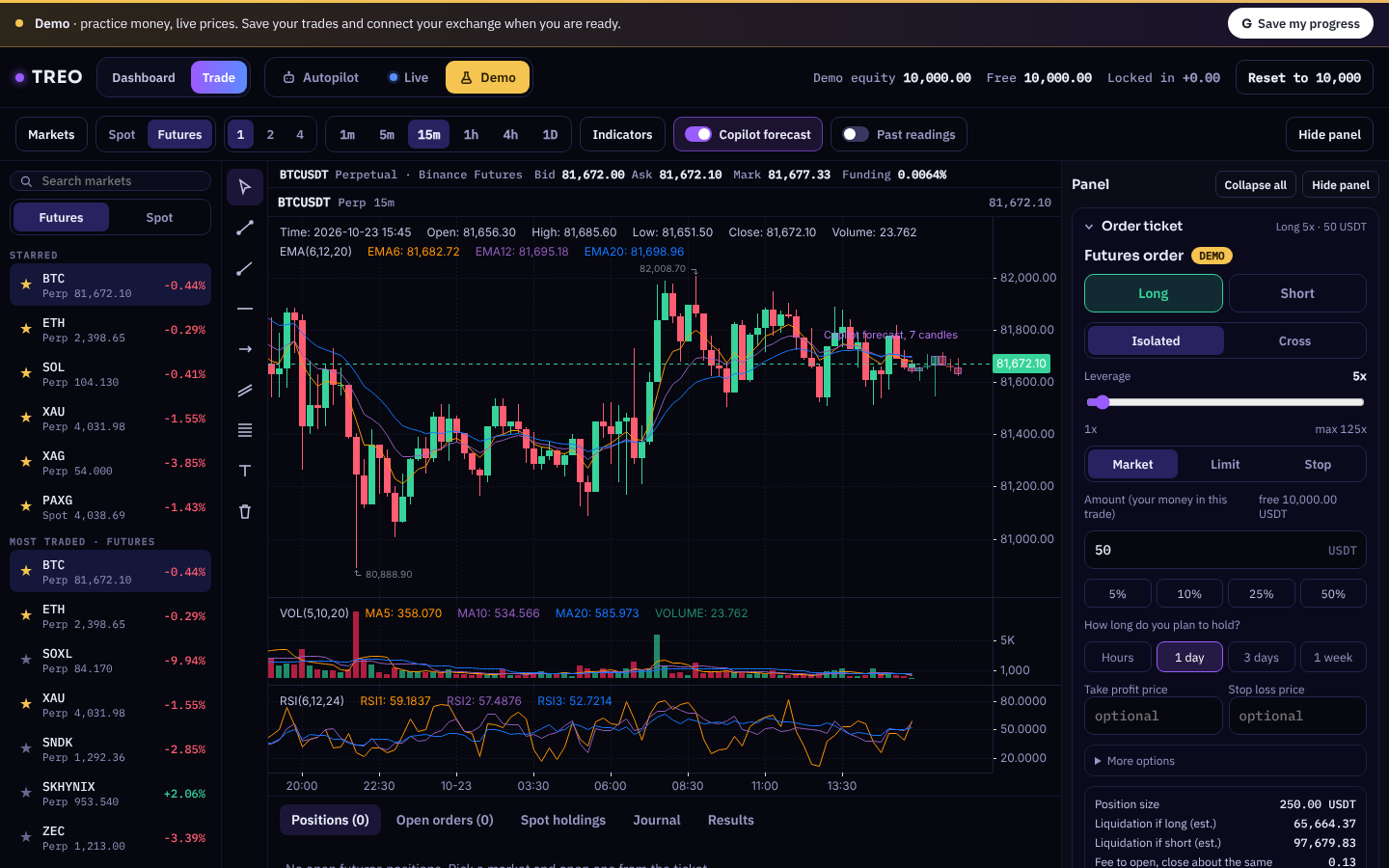Click the TREO logo
This screenshot has height=868, width=1389.
click(x=48, y=77)
